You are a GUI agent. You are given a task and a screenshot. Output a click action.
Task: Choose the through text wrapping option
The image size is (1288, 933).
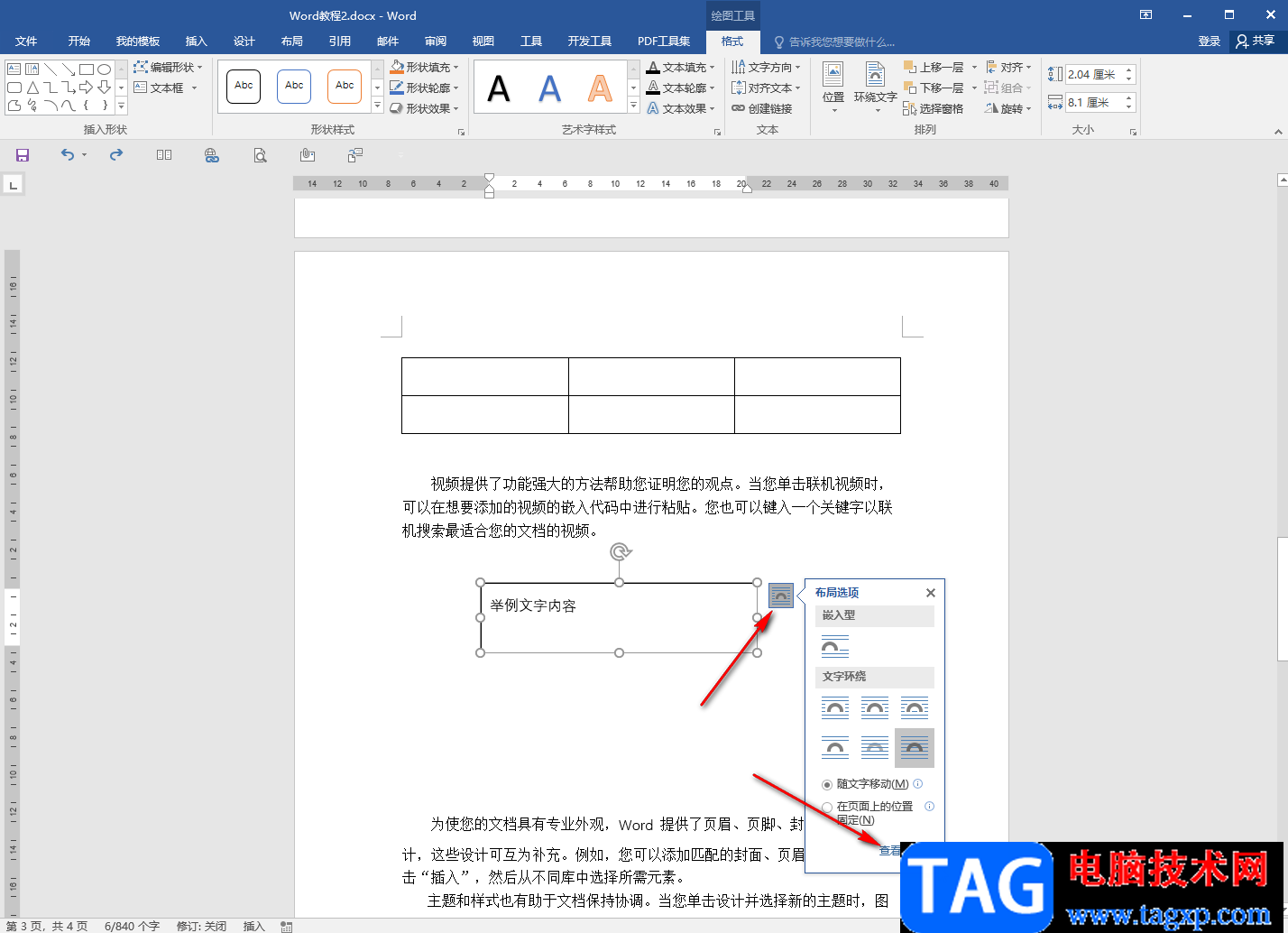pos(915,708)
